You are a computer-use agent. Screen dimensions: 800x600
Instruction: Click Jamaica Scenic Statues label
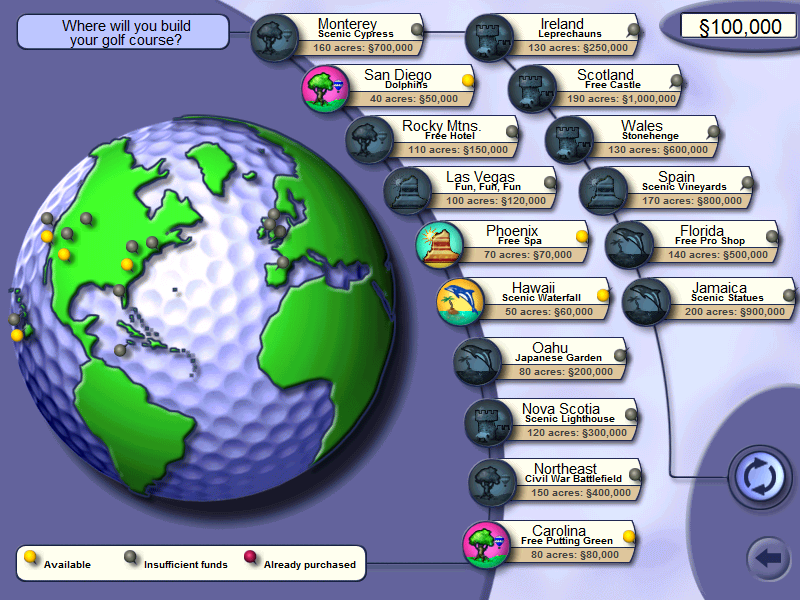point(727,298)
